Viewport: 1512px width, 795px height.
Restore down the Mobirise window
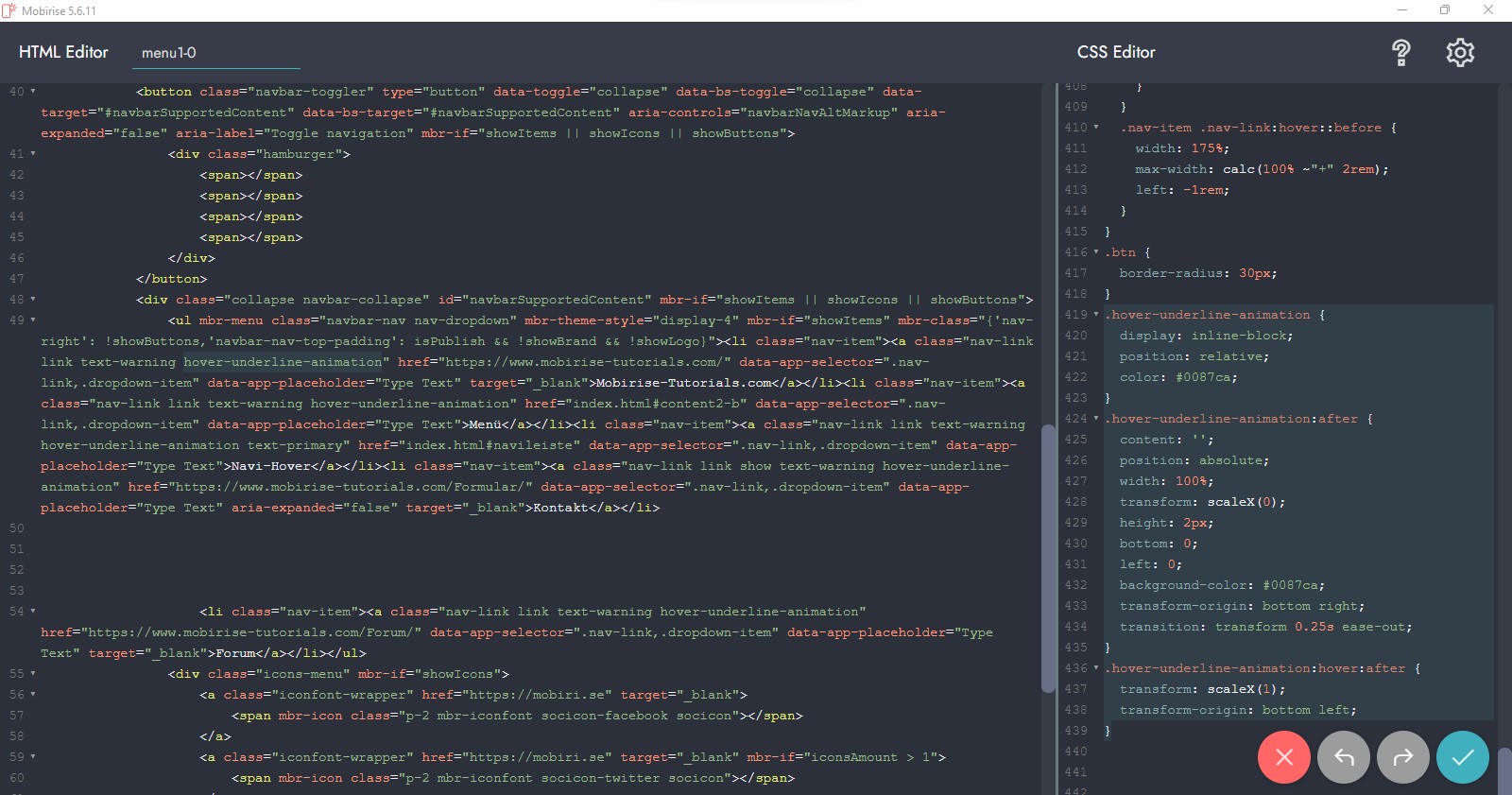click(1444, 10)
